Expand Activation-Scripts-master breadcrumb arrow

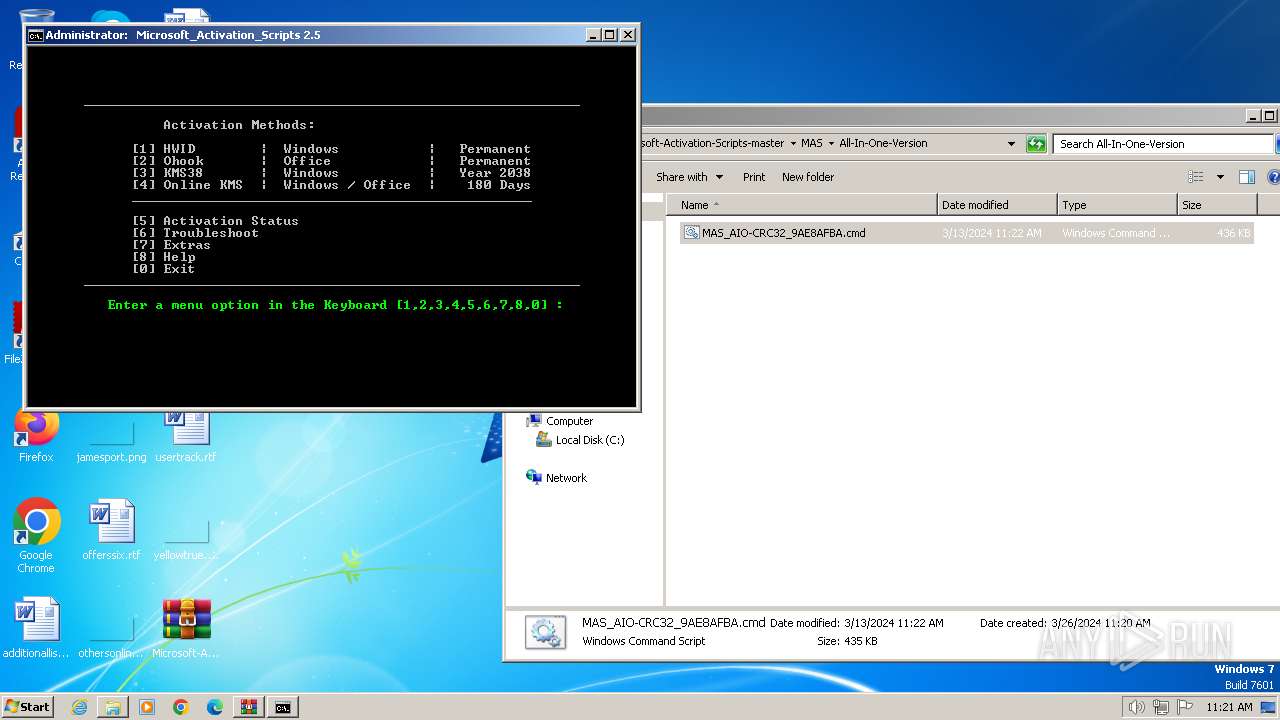[793, 143]
